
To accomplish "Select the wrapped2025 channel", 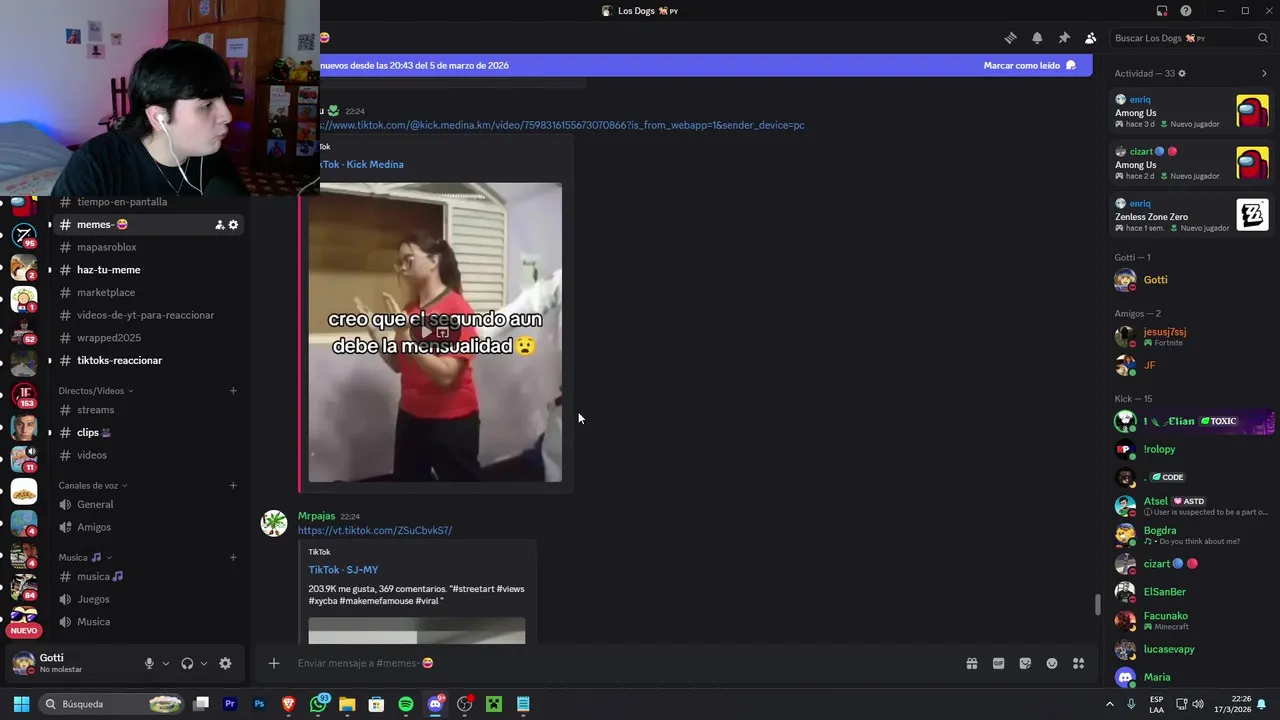I will [x=146, y=338].
